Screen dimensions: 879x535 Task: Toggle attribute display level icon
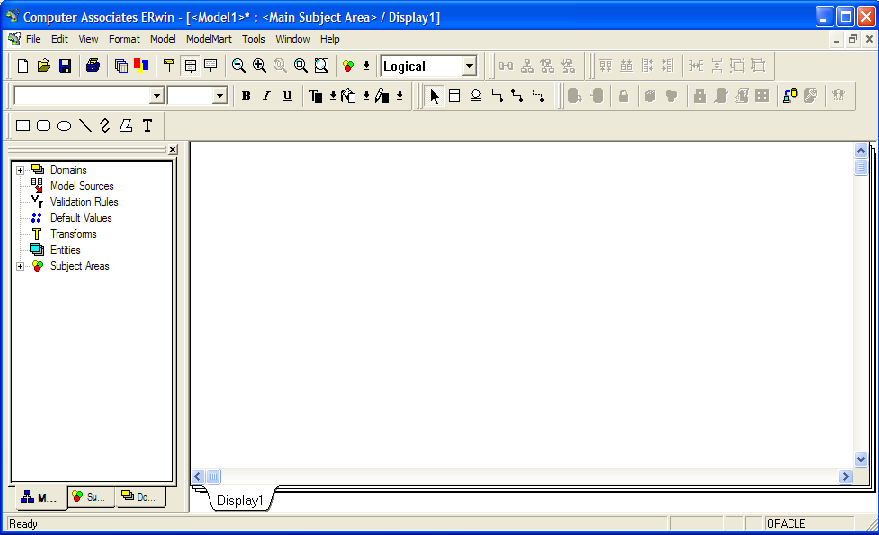pyautogui.click(x=190, y=66)
